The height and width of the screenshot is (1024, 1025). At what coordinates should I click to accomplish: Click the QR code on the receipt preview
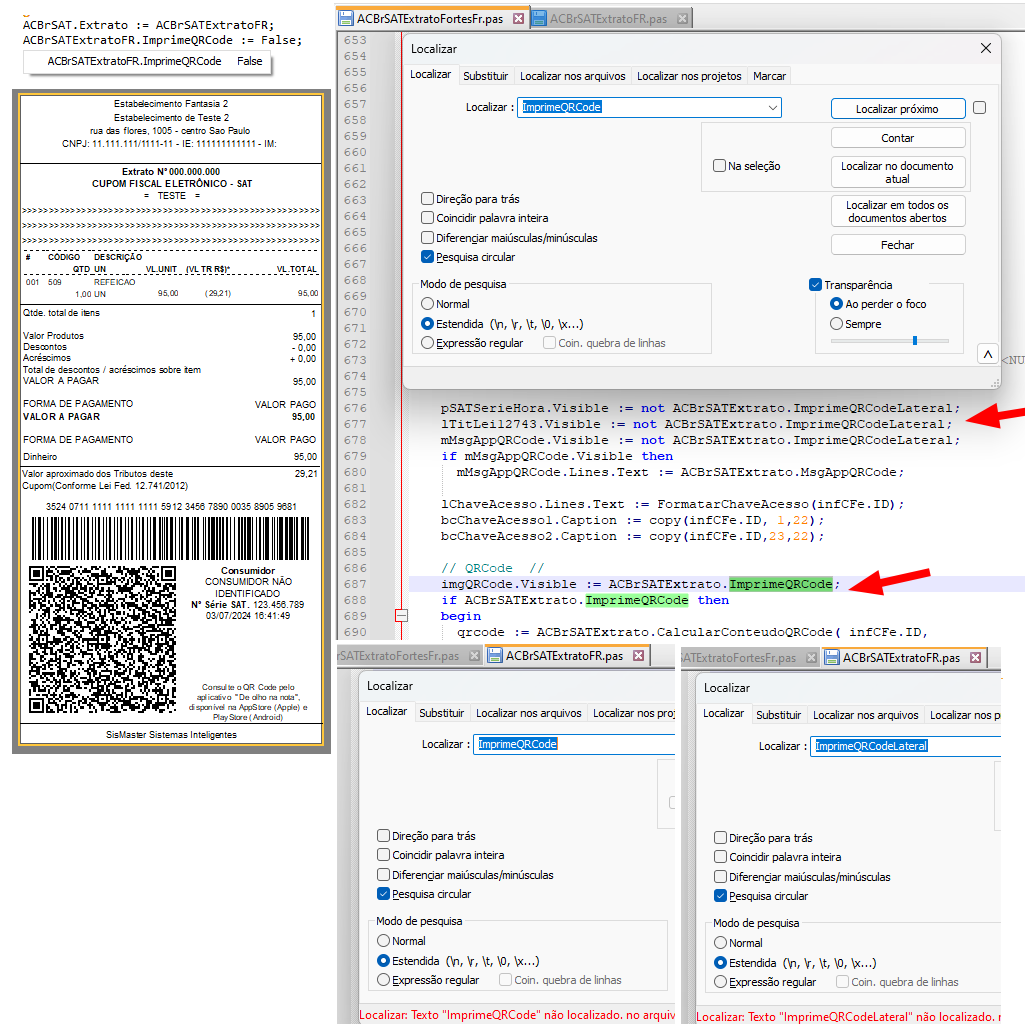103,640
